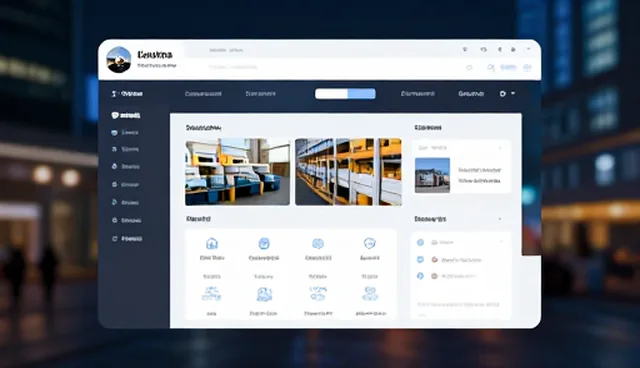The height and width of the screenshot is (368, 640).
Task: Select the tab right after the blue toggle
Action: click(x=418, y=93)
